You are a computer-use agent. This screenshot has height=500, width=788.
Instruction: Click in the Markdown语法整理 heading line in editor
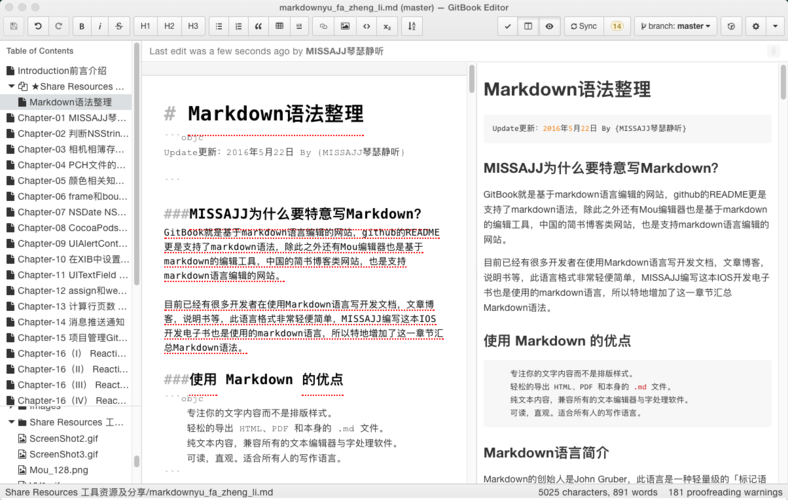click(275, 114)
